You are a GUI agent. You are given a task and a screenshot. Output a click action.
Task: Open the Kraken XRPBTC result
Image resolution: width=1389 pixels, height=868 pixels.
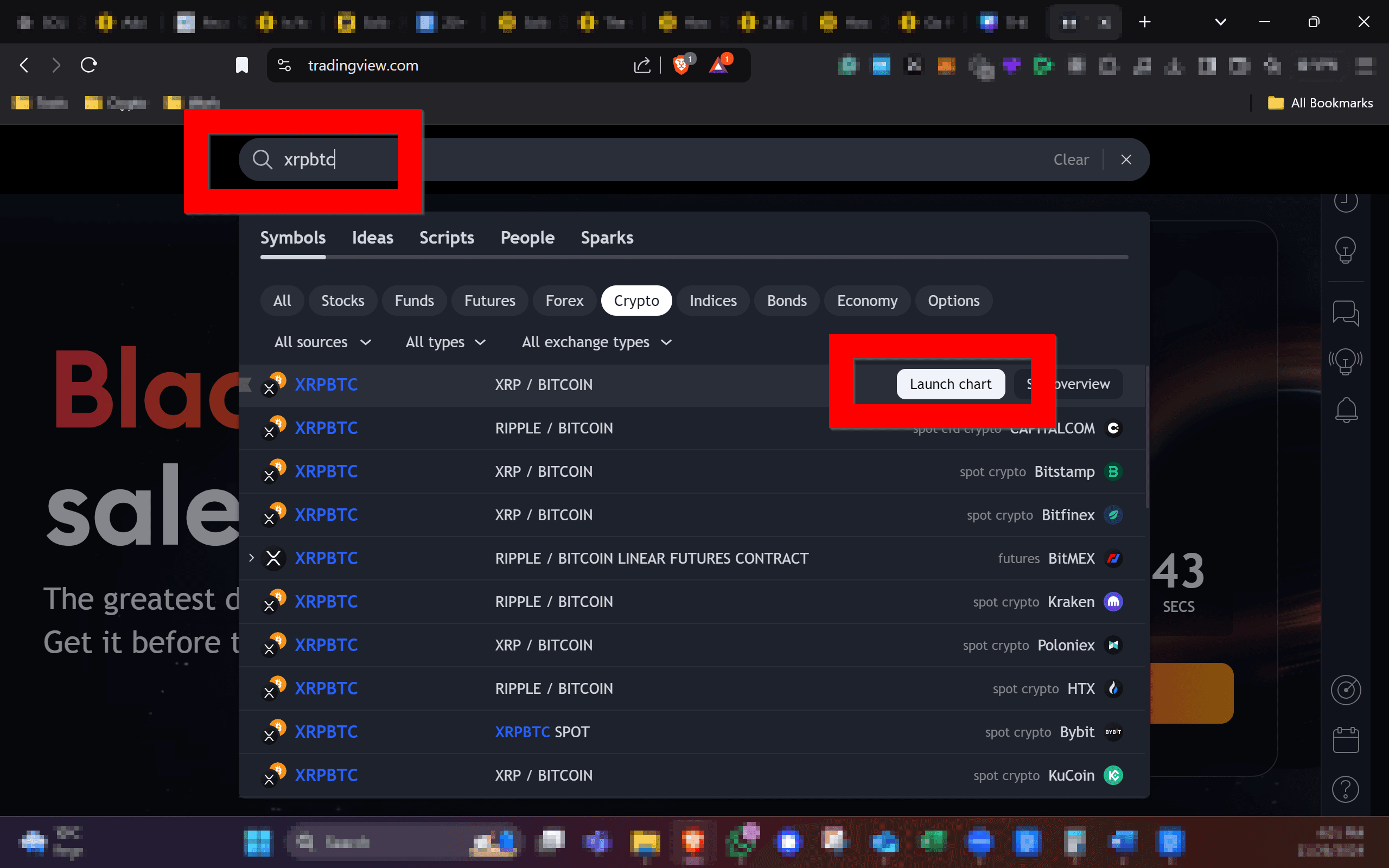point(692,602)
